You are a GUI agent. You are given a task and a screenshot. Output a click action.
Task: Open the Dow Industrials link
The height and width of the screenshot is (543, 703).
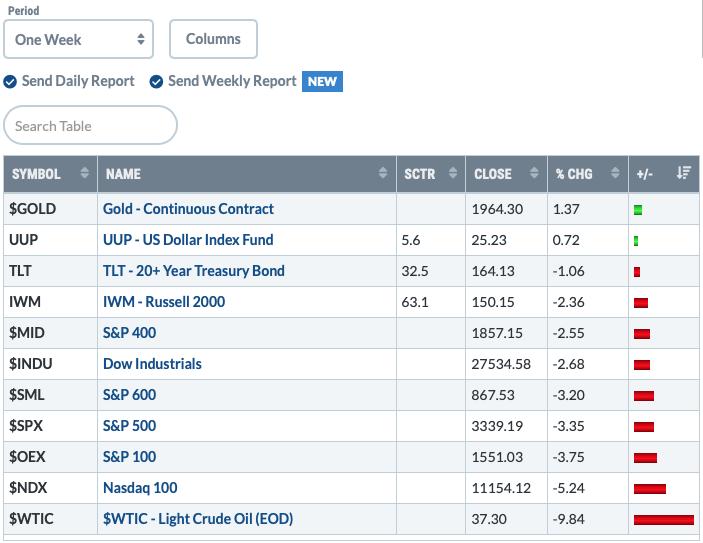pyautogui.click(x=152, y=364)
